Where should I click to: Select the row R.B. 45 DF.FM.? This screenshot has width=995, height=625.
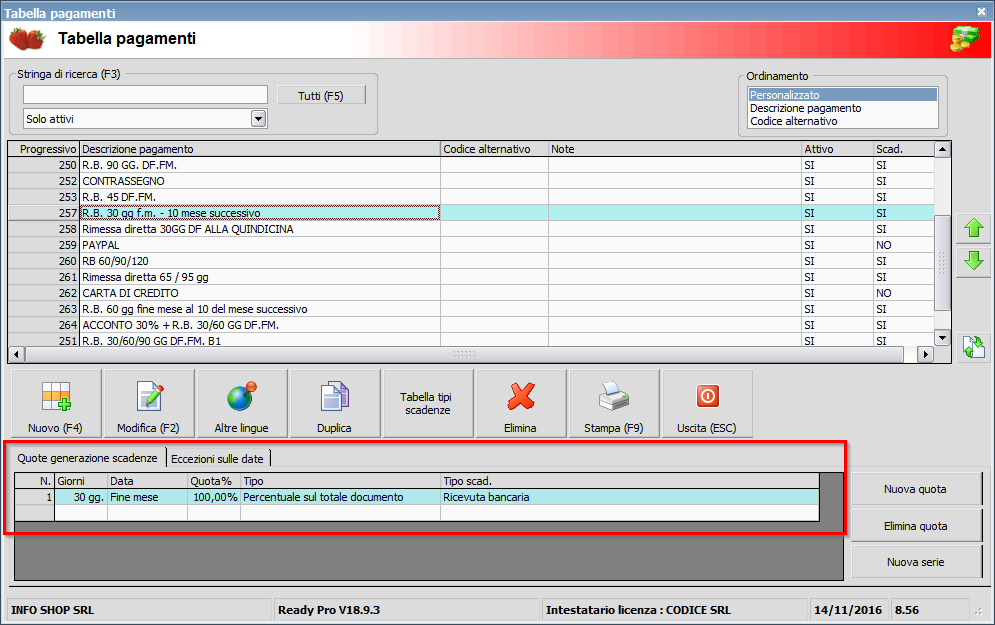tap(471, 197)
